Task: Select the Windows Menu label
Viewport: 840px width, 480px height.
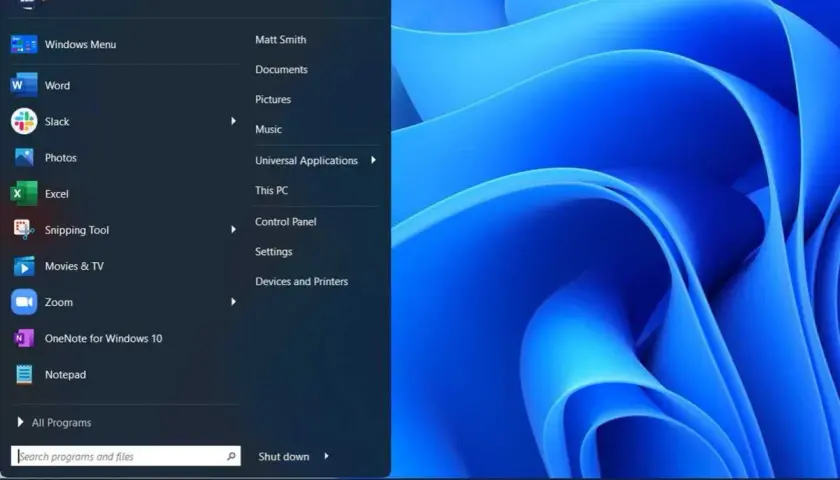Action: point(80,44)
